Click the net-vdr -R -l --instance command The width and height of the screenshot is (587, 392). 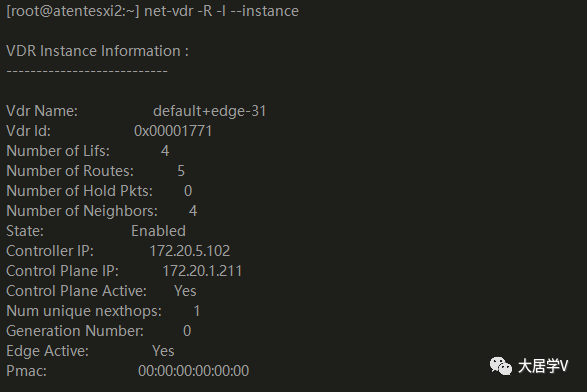pyautogui.click(x=221, y=11)
